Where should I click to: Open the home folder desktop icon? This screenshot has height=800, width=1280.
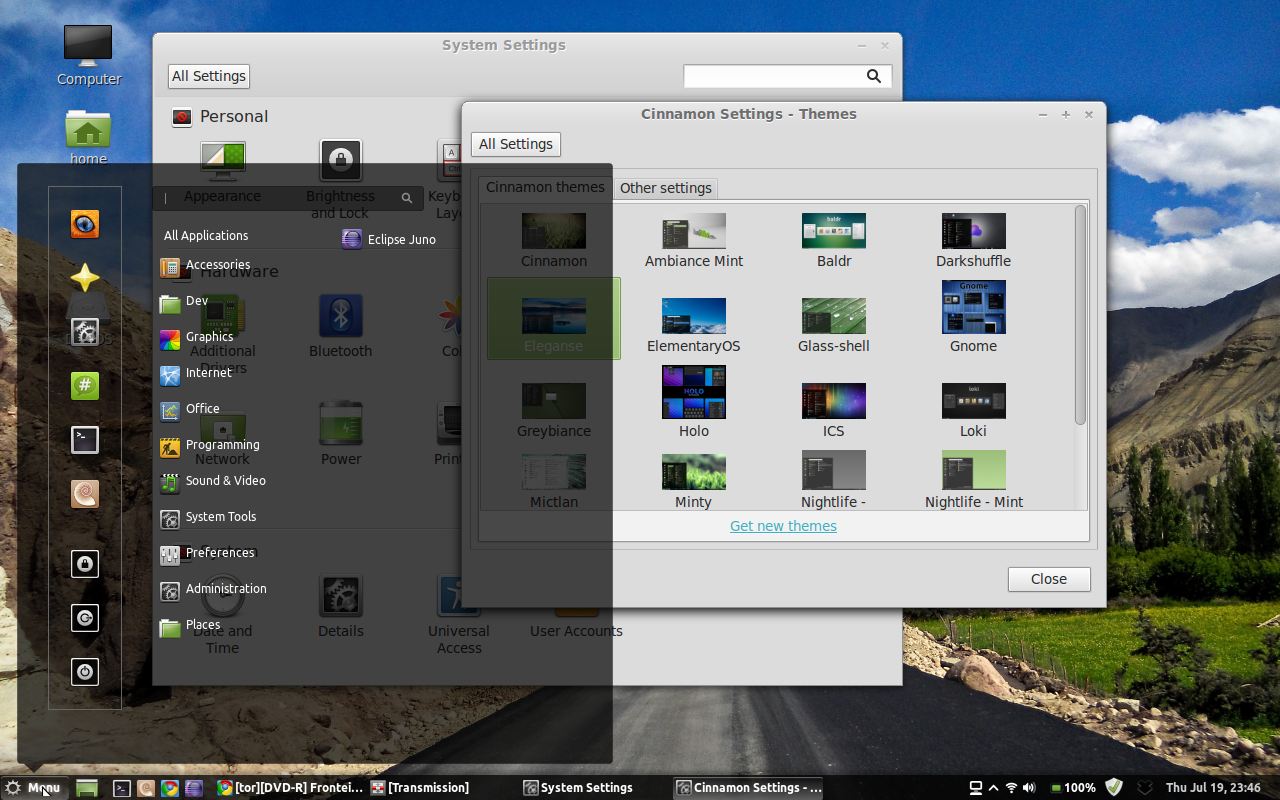88,136
